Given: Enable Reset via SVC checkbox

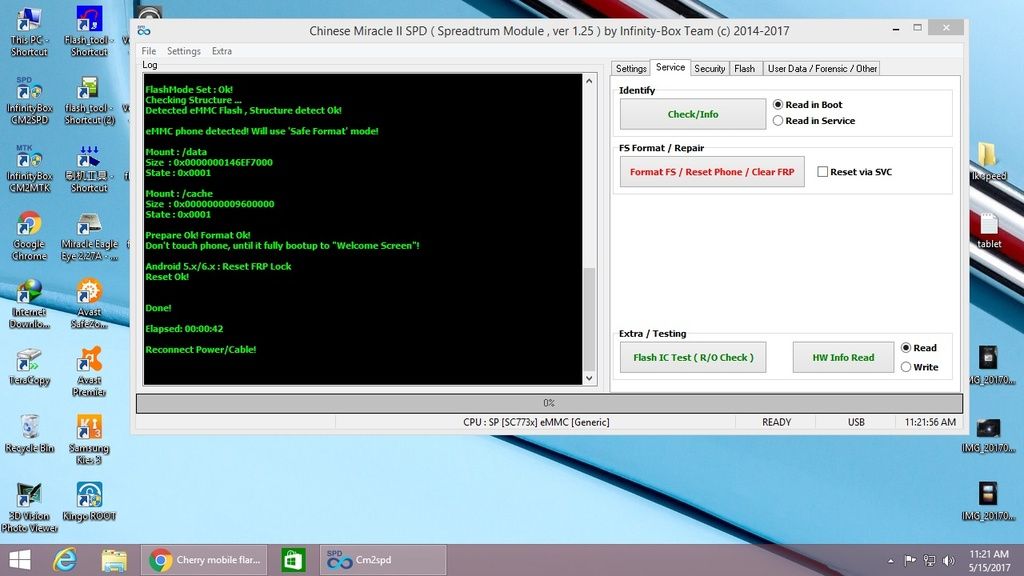Looking at the screenshot, I should 822,172.
